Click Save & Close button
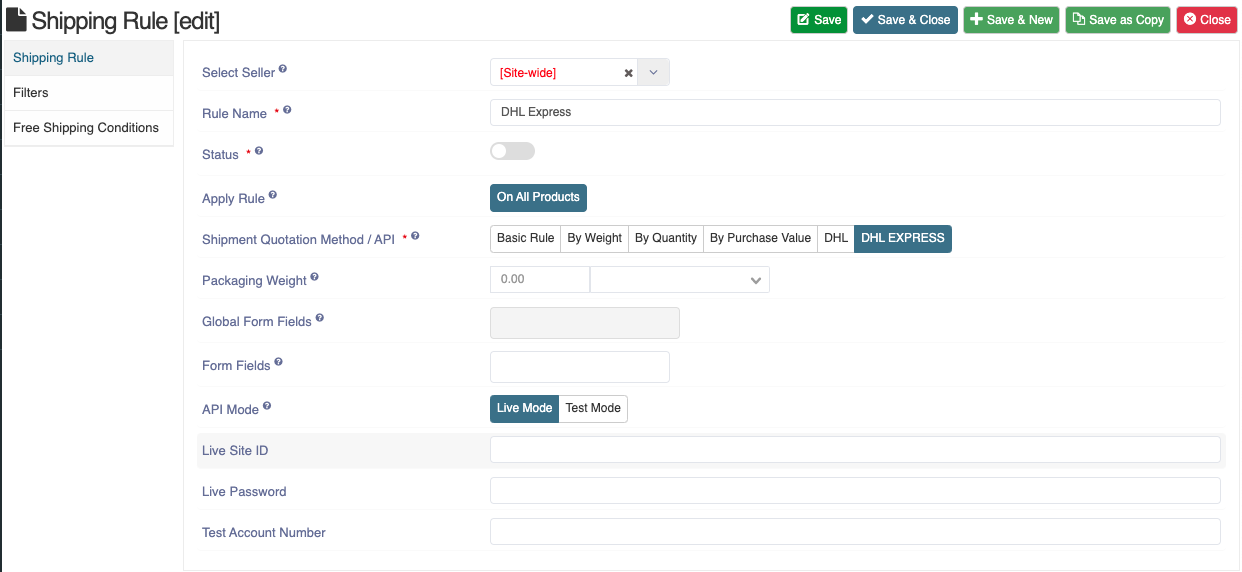Image resolution: width=1242 pixels, height=572 pixels. coord(905,20)
